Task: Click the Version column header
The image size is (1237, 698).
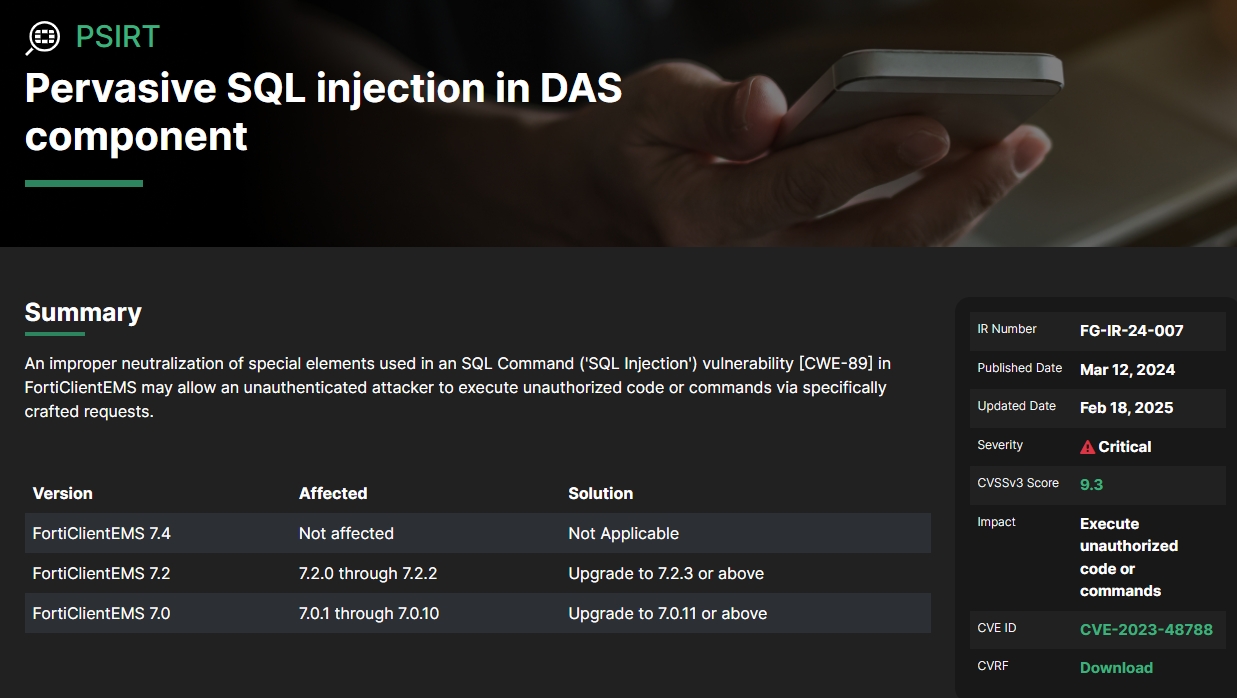Action: click(x=62, y=493)
